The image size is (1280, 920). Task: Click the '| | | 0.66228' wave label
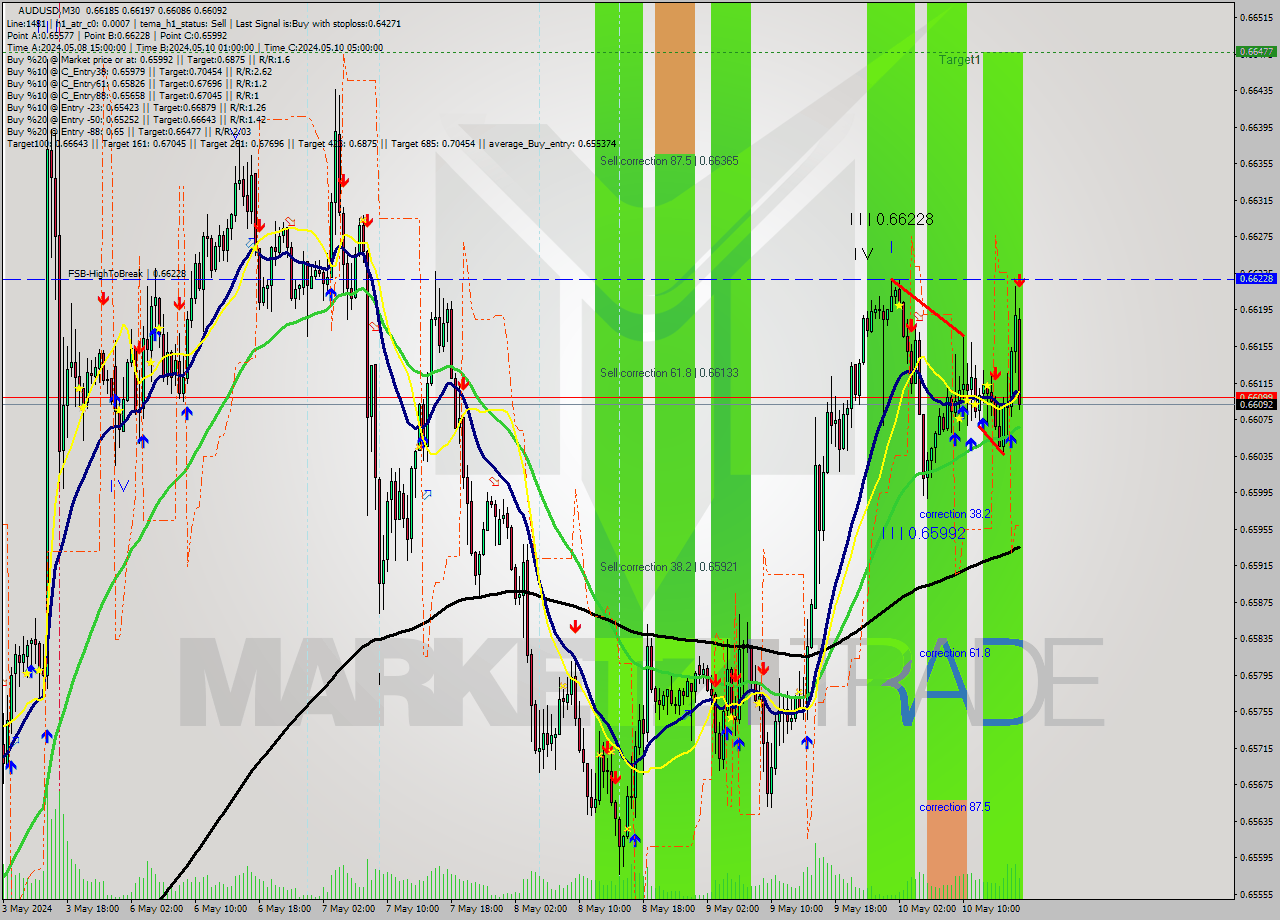coord(891,219)
